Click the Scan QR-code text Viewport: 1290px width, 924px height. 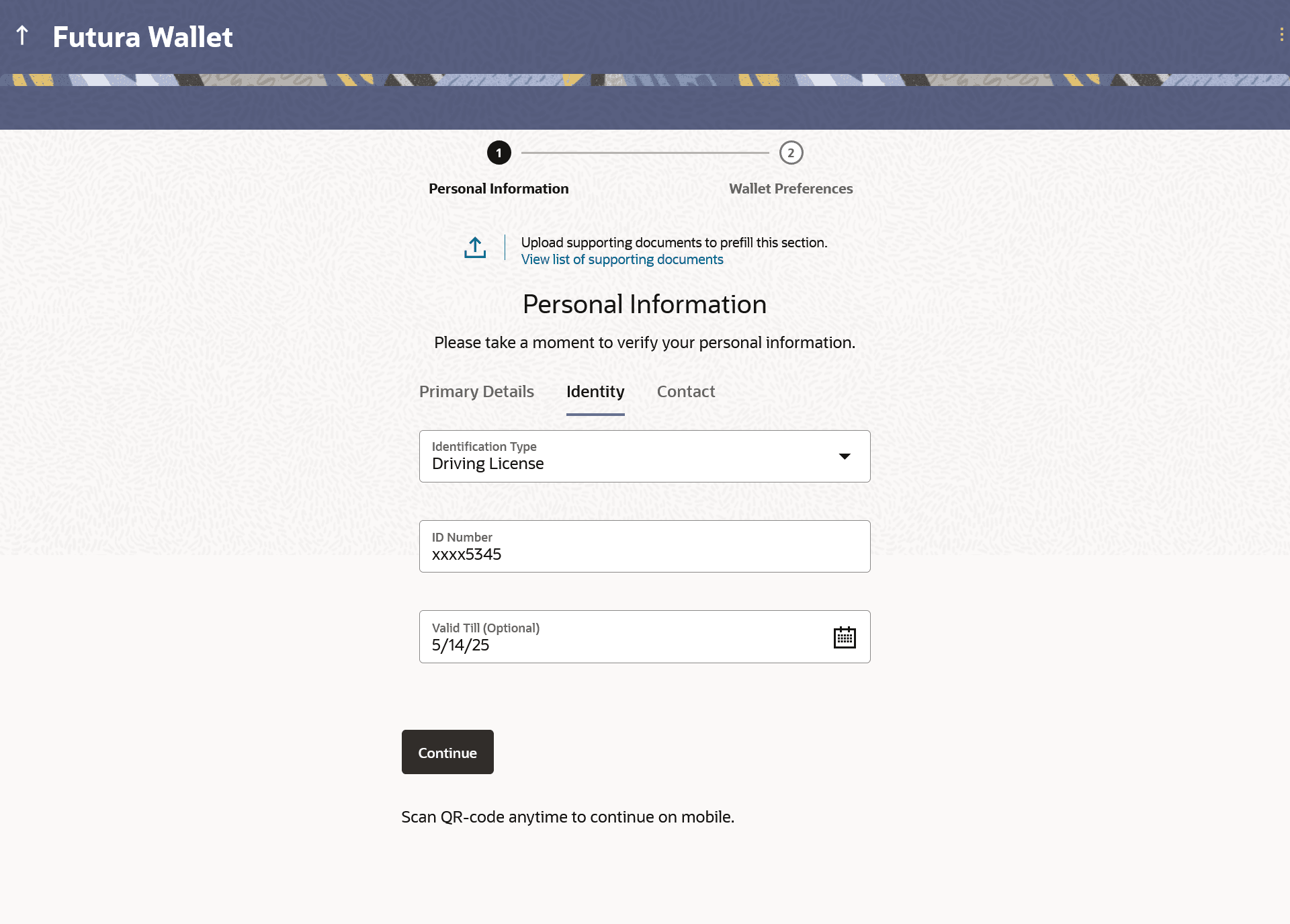click(x=568, y=817)
